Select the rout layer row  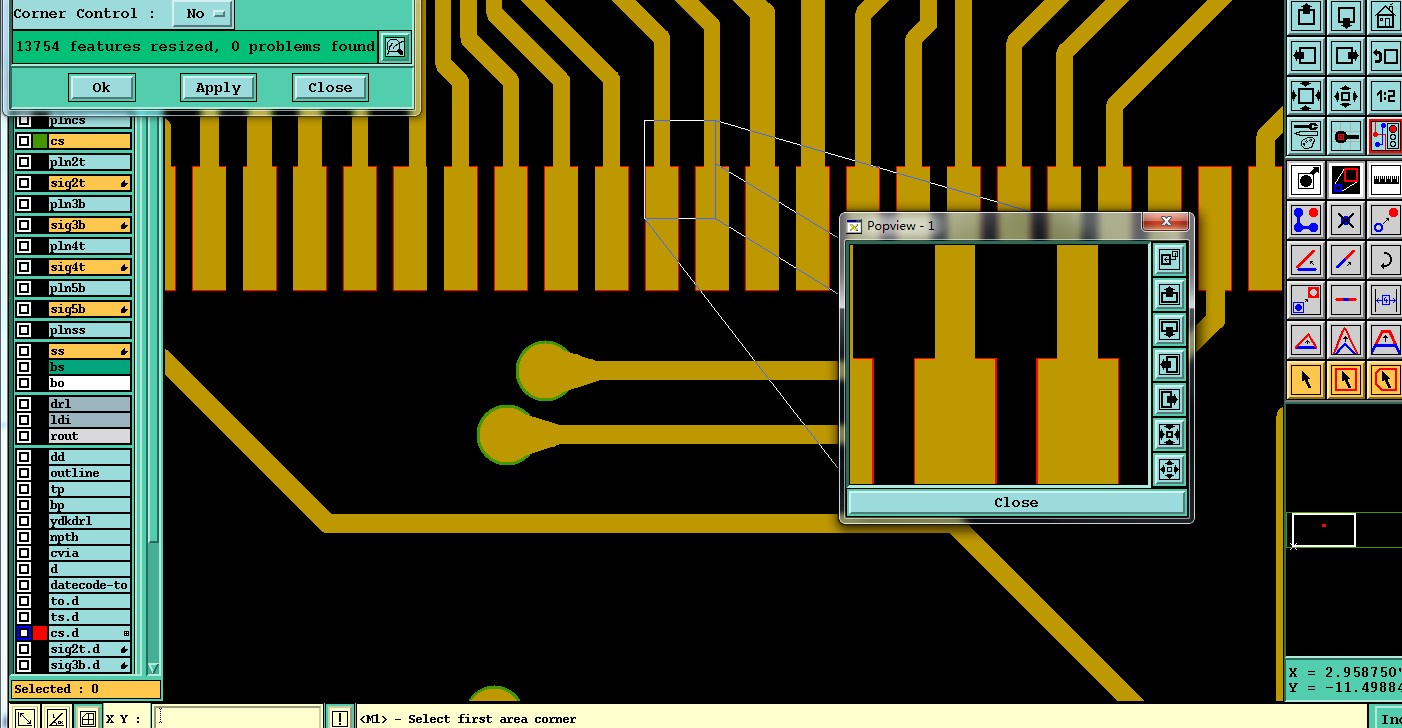tap(90, 436)
